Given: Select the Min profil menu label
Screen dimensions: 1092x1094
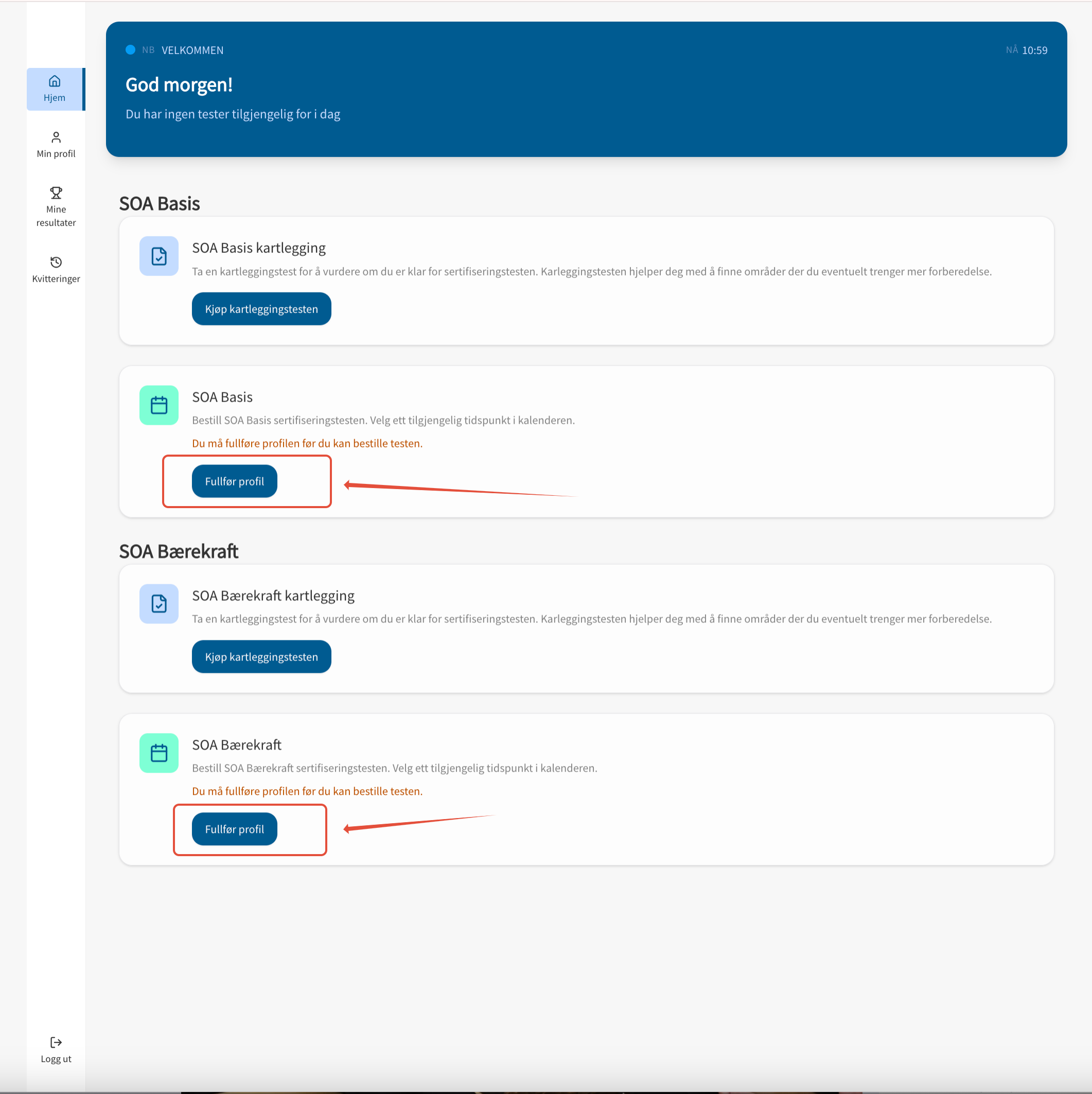Looking at the screenshot, I should (x=56, y=153).
